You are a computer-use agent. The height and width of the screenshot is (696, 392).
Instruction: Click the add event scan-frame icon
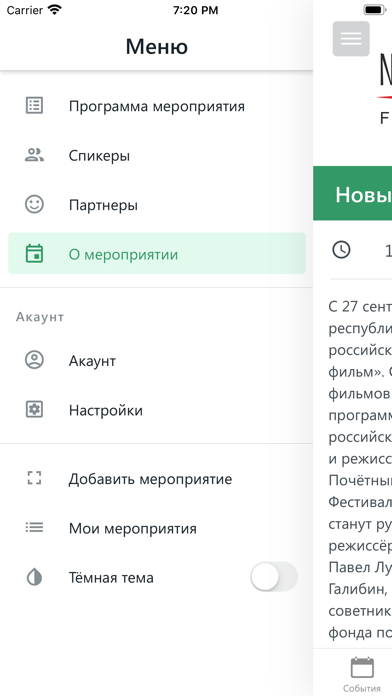(34, 478)
